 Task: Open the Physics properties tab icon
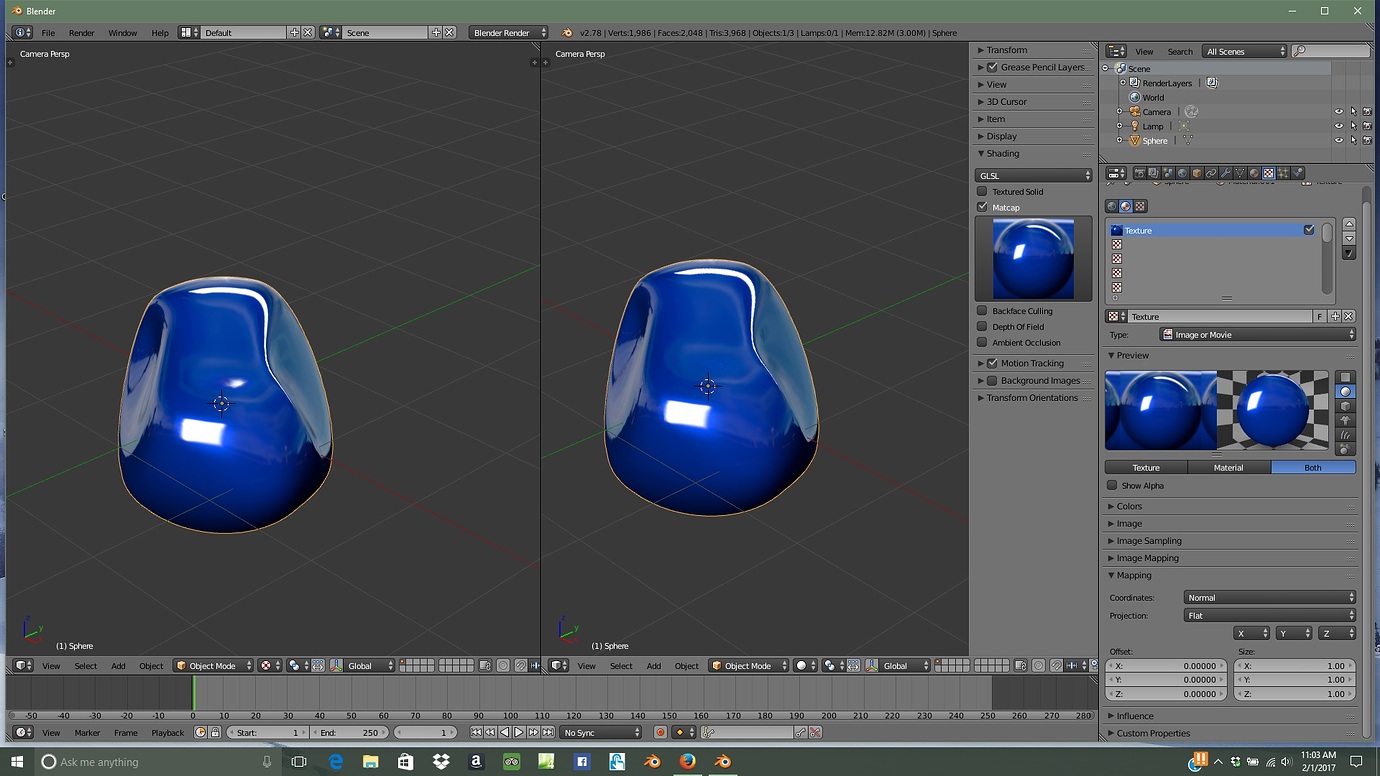(x=1298, y=173)
